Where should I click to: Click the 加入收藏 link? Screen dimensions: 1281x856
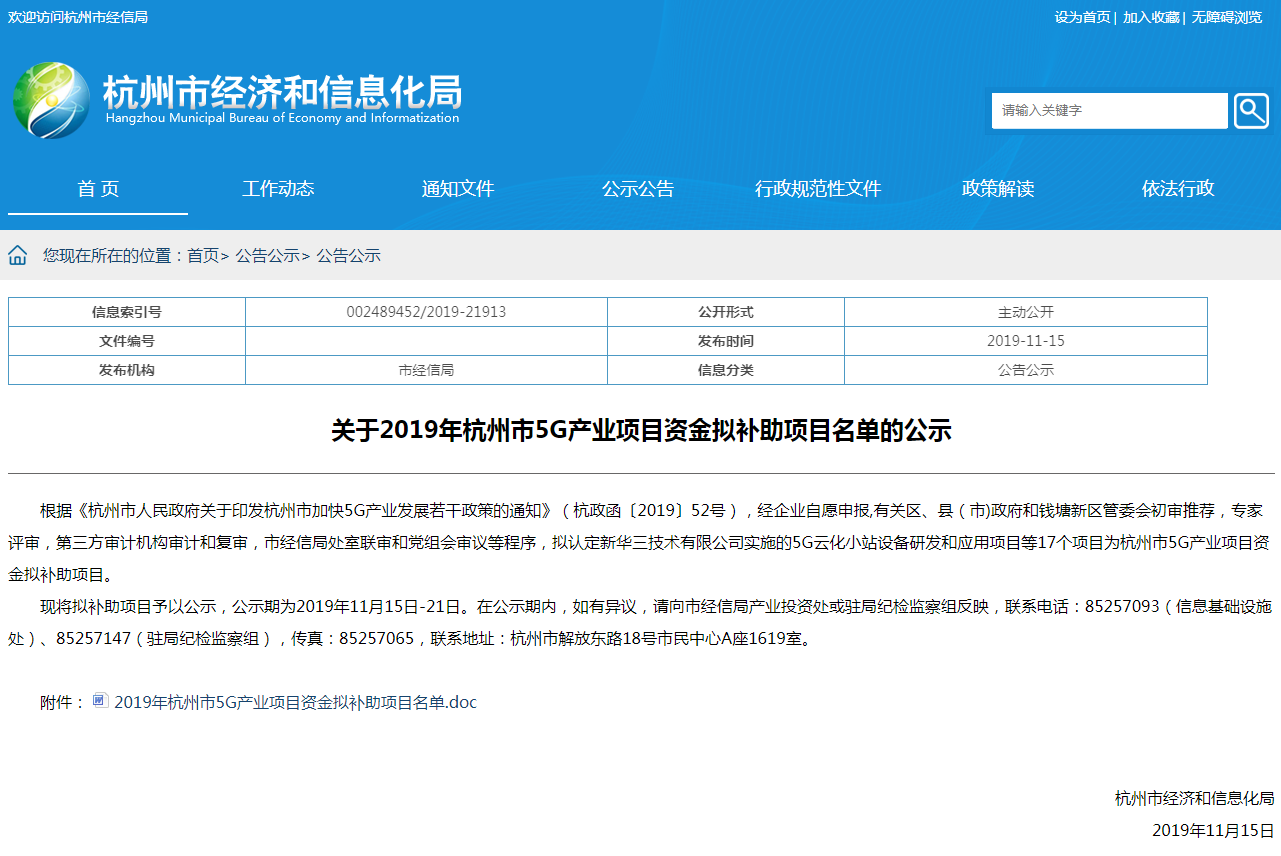1151,18
